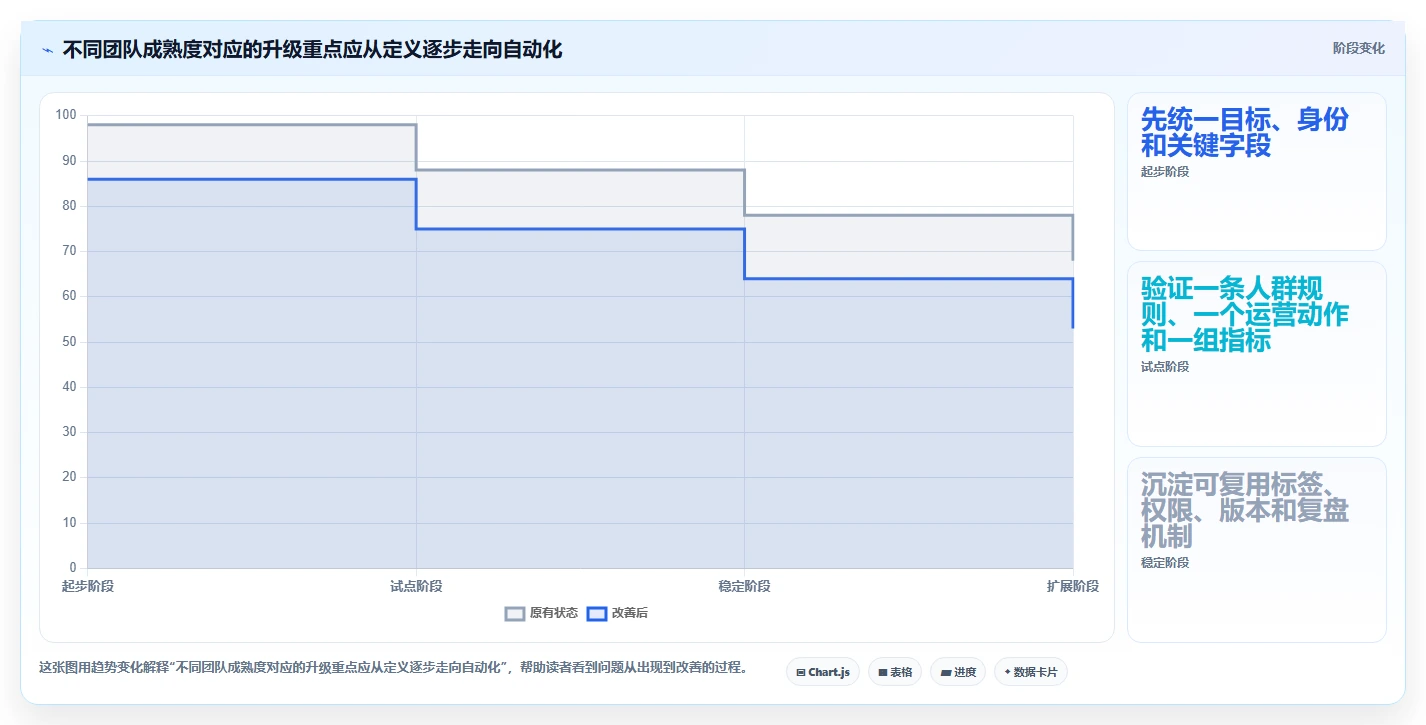Click the 起步阶段 x-axis label
Viewport: 1426px width, 725px height.
click(88, 586)
